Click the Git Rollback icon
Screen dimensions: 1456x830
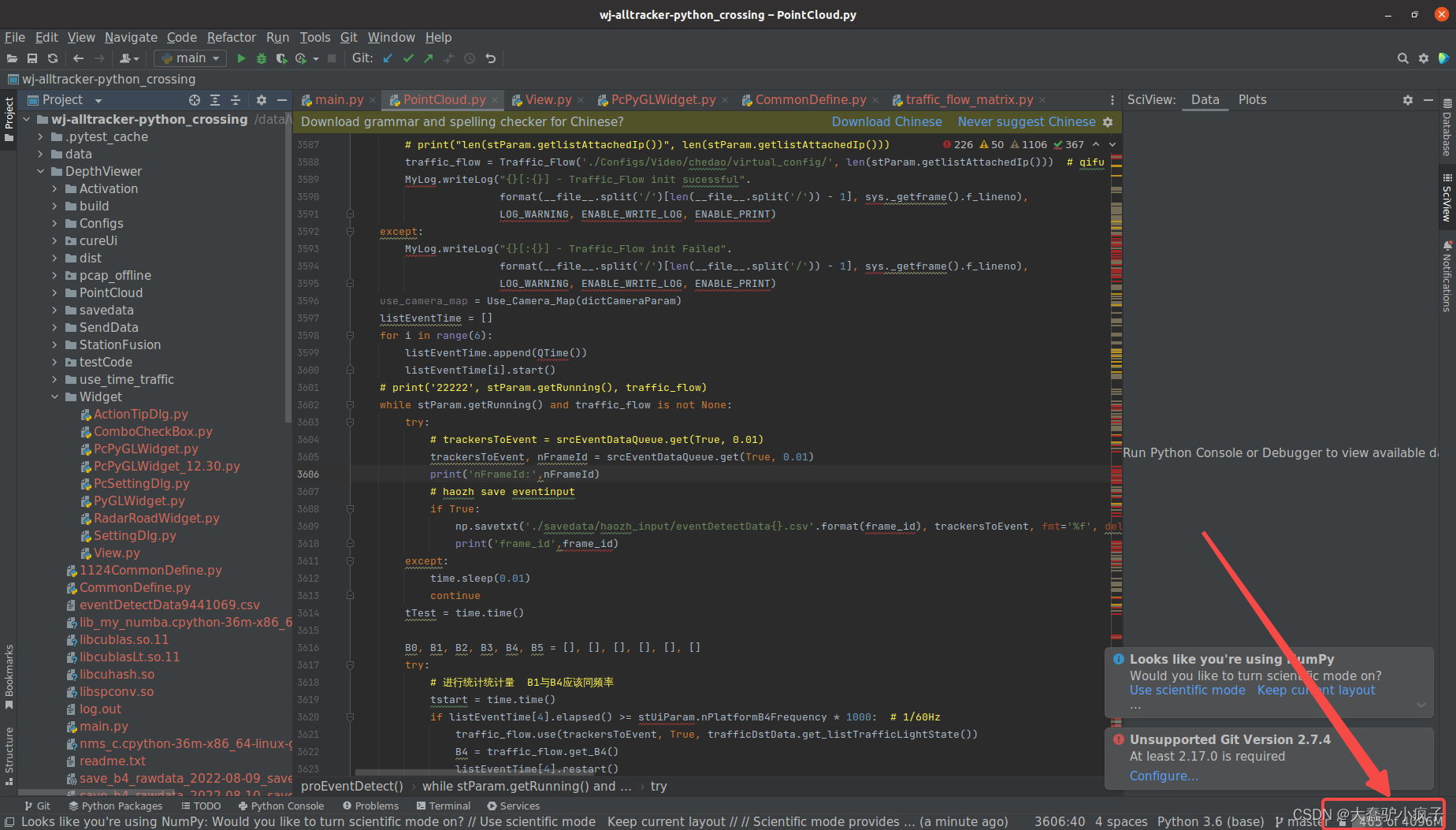pos(490,58)
